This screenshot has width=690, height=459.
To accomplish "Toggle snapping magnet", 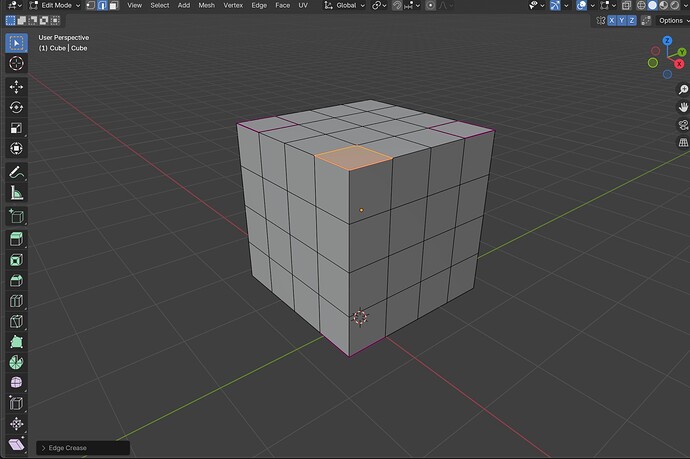I will (397, 5).
